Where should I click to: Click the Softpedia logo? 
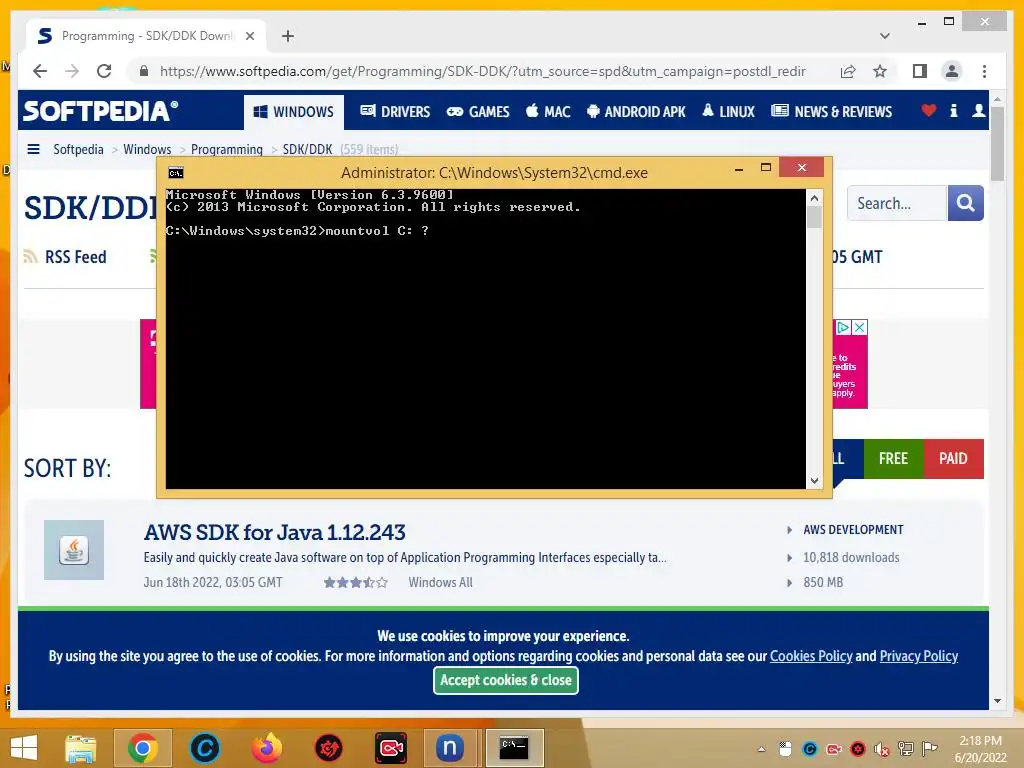tap(101, 111)
